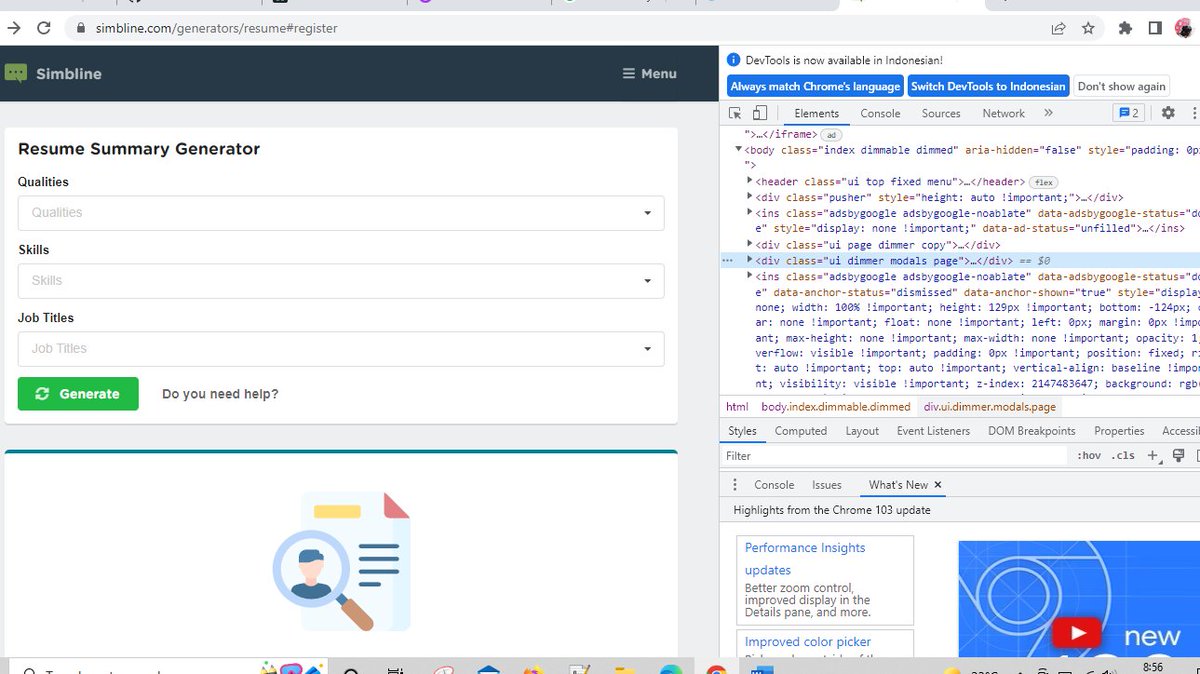Toggle the .cls element classes panel
1200x674 pixels.
point(1124,456)
